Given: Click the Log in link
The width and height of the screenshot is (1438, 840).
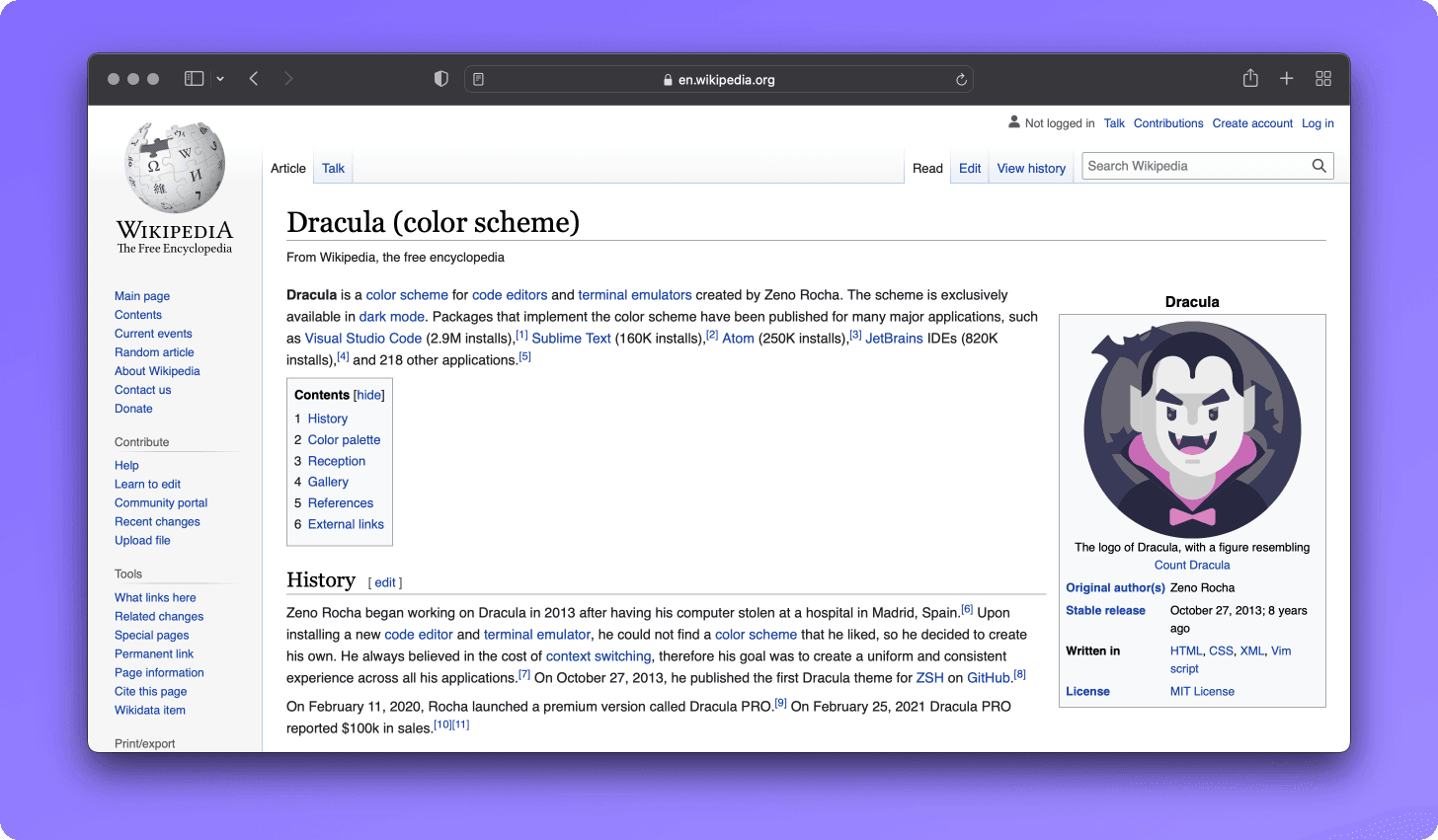Looking at the screenshot, I should coord(1318,123).
